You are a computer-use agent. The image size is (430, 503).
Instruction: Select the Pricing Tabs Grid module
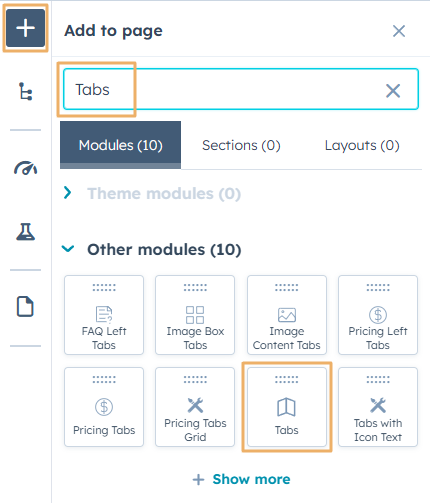(x=195, y=407)
